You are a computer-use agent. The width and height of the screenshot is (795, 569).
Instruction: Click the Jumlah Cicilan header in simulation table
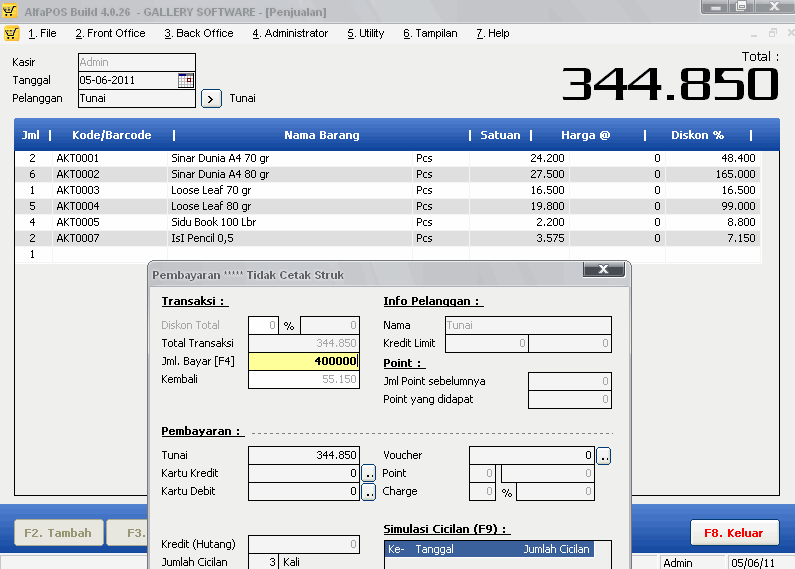[x=556, y=549]
